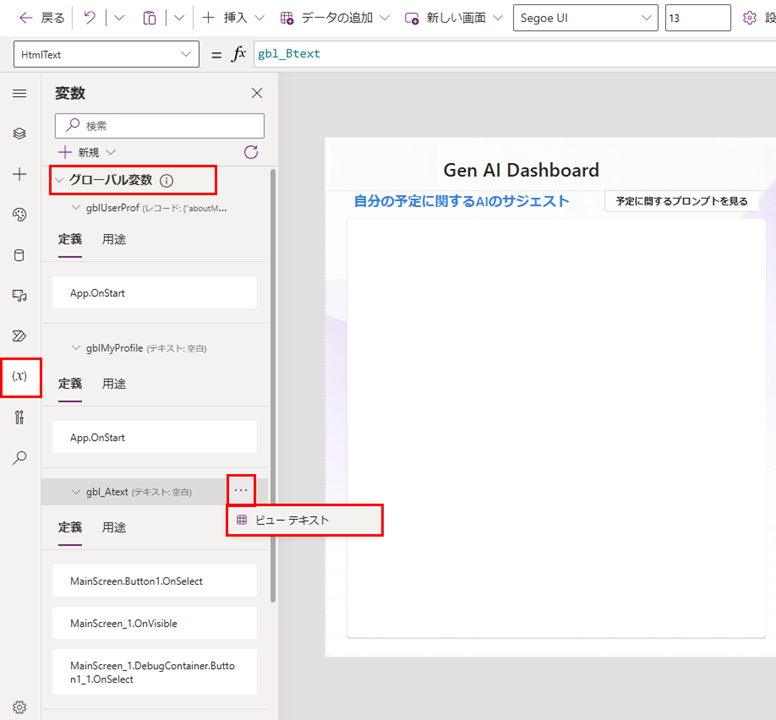Click the refresh variables icon
This screenshot has width=776, height=720.
pyautogui.click(x=251, y=152)
